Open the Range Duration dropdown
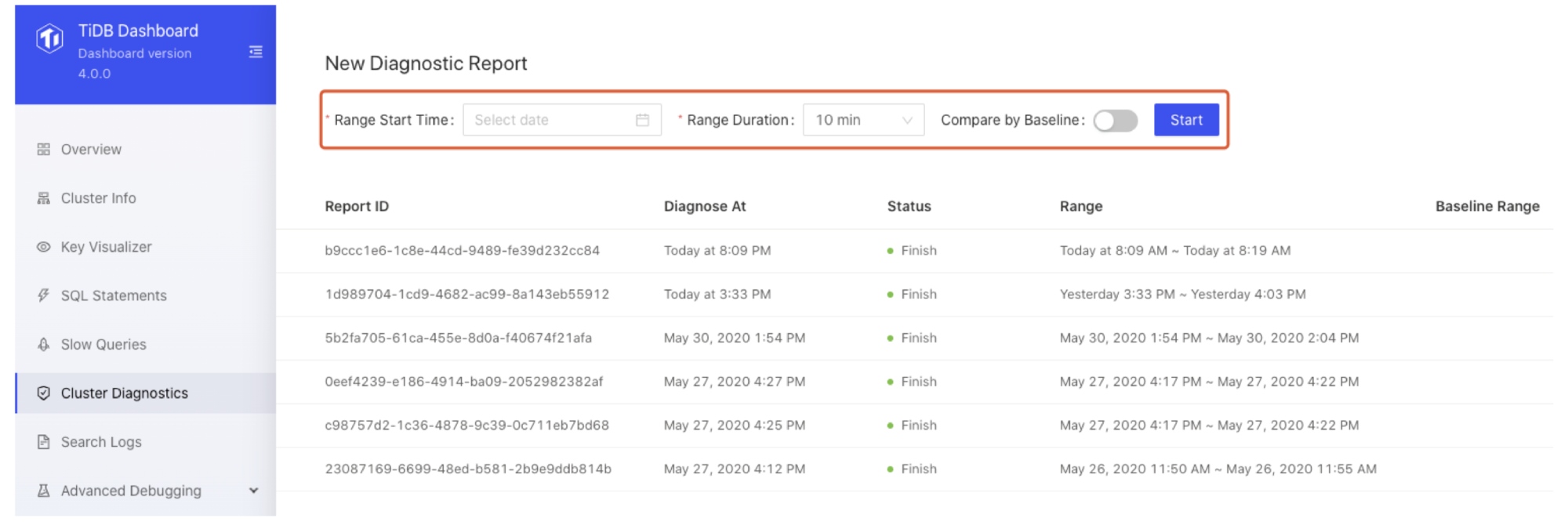The height and width of the screenshot is (522, 1568). (863, 120)
